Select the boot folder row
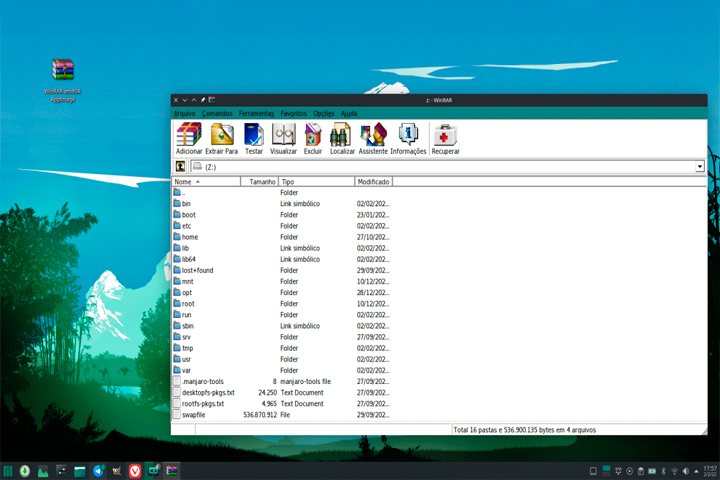This screenshot has width=720, height=480. 281,215
